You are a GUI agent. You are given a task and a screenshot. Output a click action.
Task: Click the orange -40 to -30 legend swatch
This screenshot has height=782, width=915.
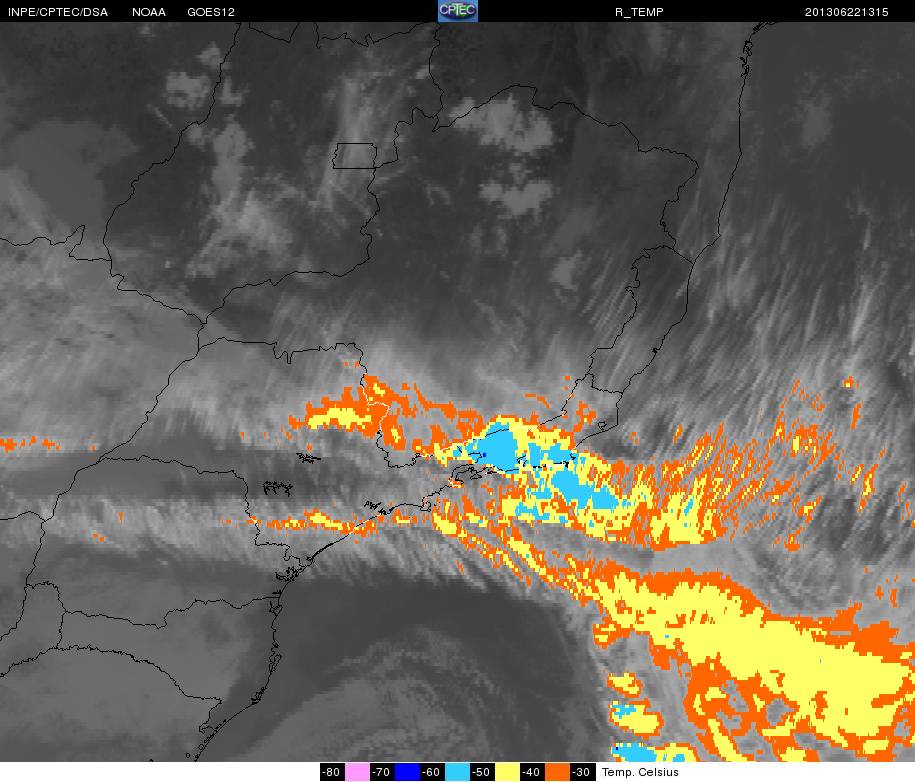(x=557, y=772)
